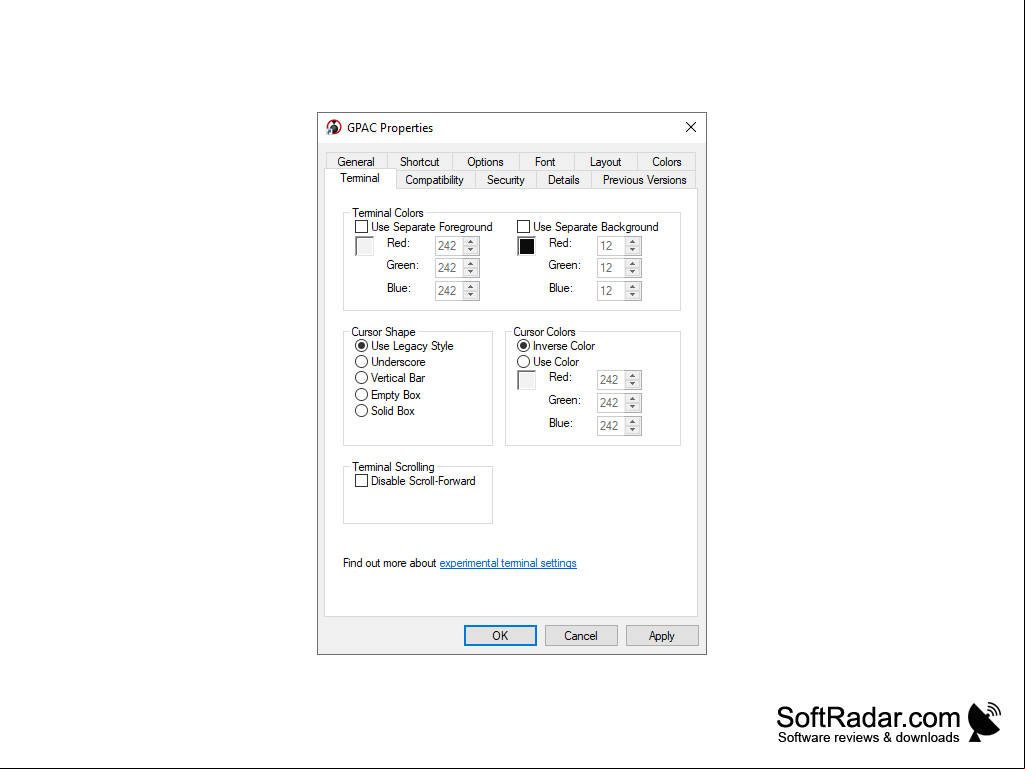Switch to the General tab

[x=356, y=162]
